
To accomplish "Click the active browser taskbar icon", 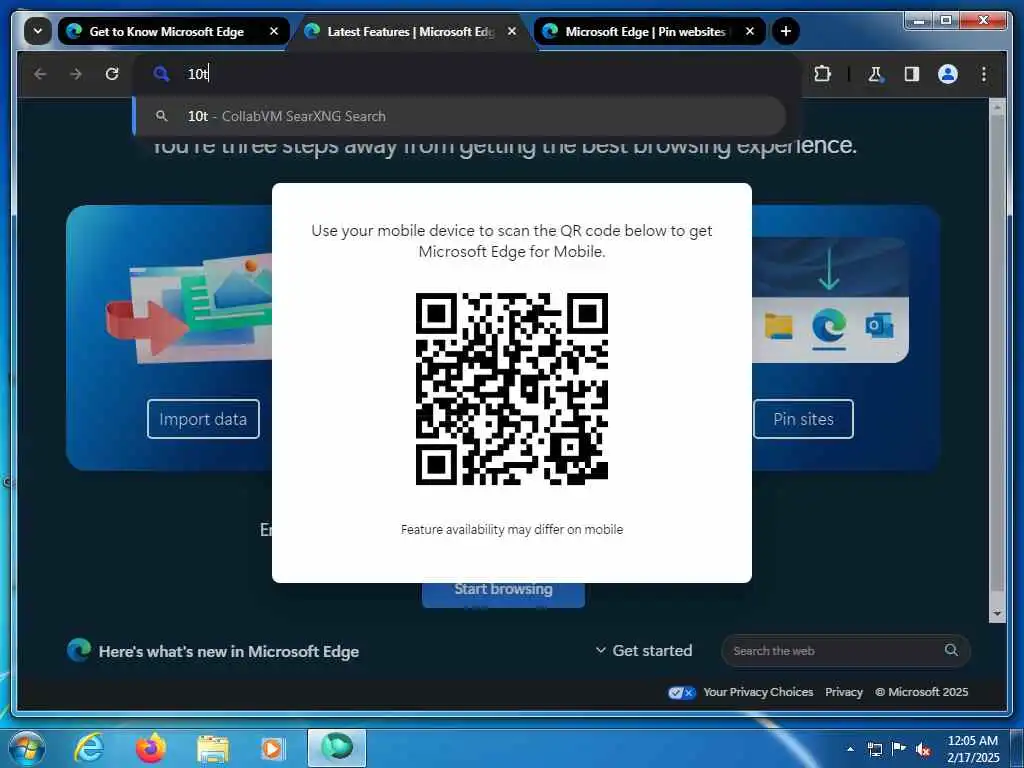I will [337, 748].
